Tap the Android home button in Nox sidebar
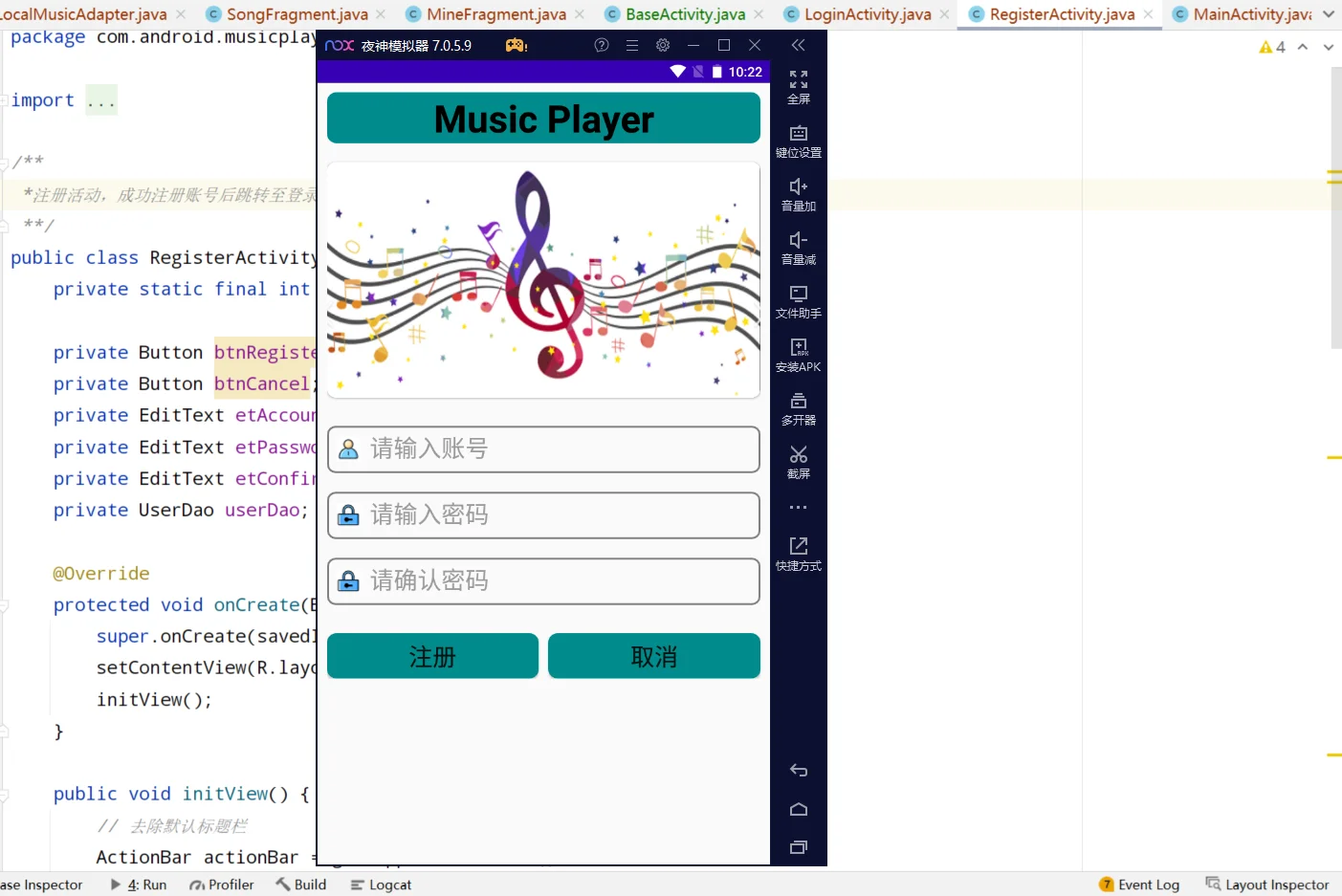1342x896 pixels. [x=799, y=809]
